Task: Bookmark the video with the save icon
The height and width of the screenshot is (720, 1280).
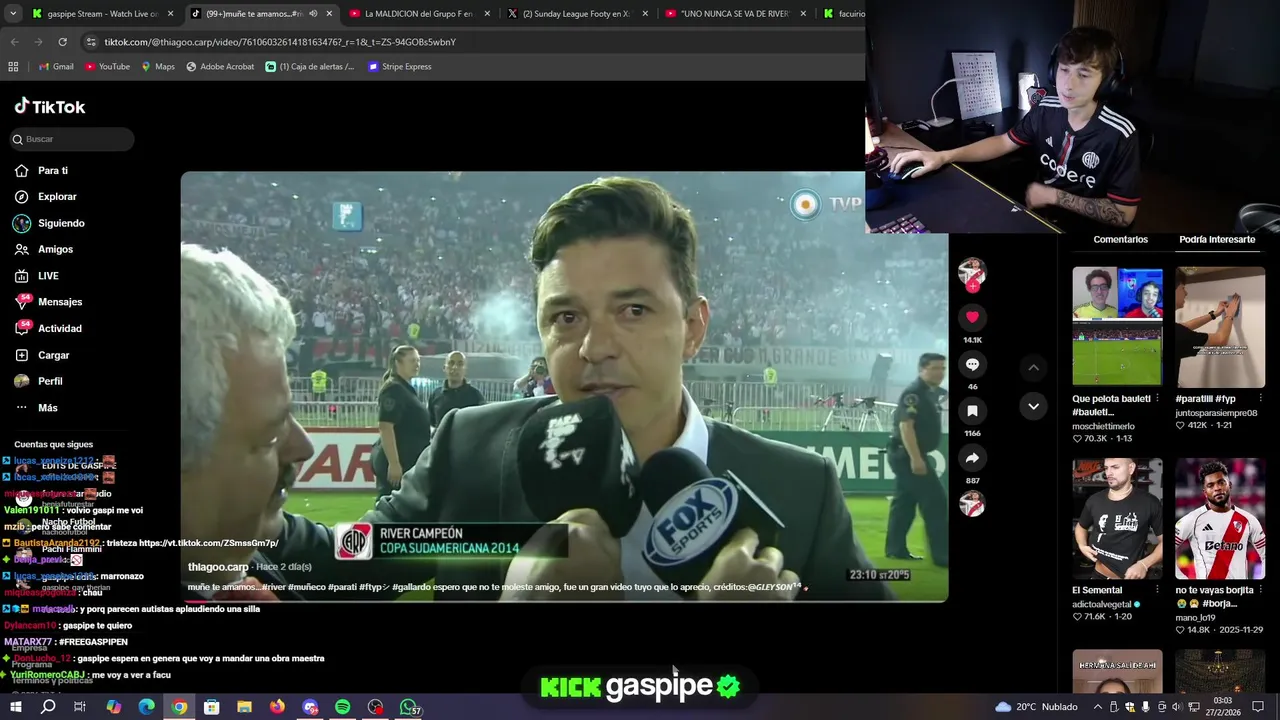Action: [972, 411]
